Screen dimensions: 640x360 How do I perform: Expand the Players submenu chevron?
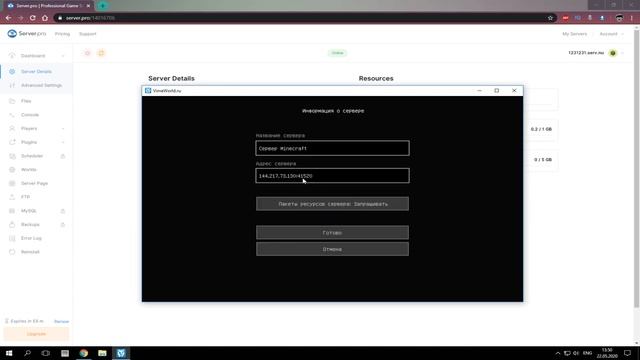coord(63,129)
